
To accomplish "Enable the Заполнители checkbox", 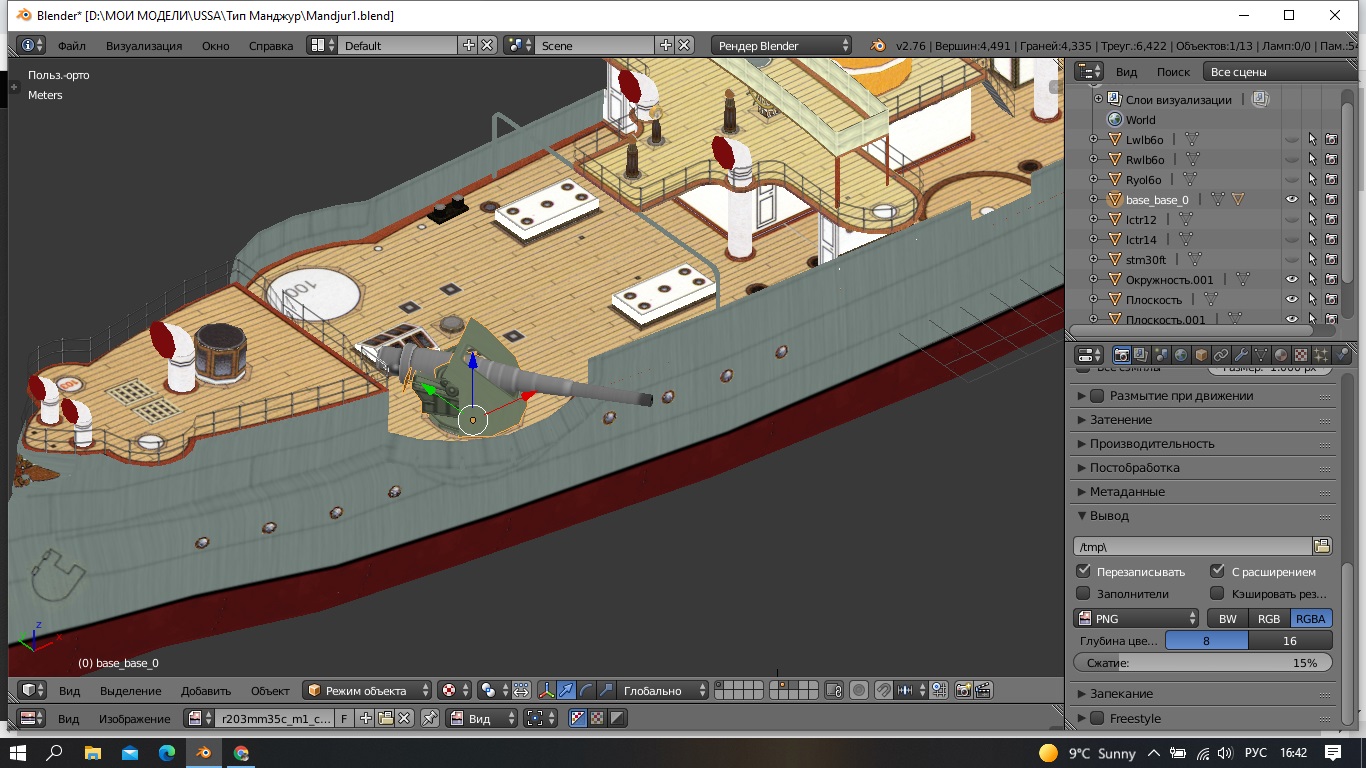I will tap(1083, 593).
